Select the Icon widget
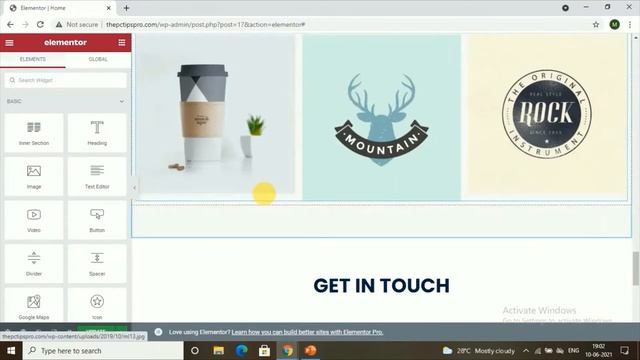640x360 pixels. click(x=97, y=305)
